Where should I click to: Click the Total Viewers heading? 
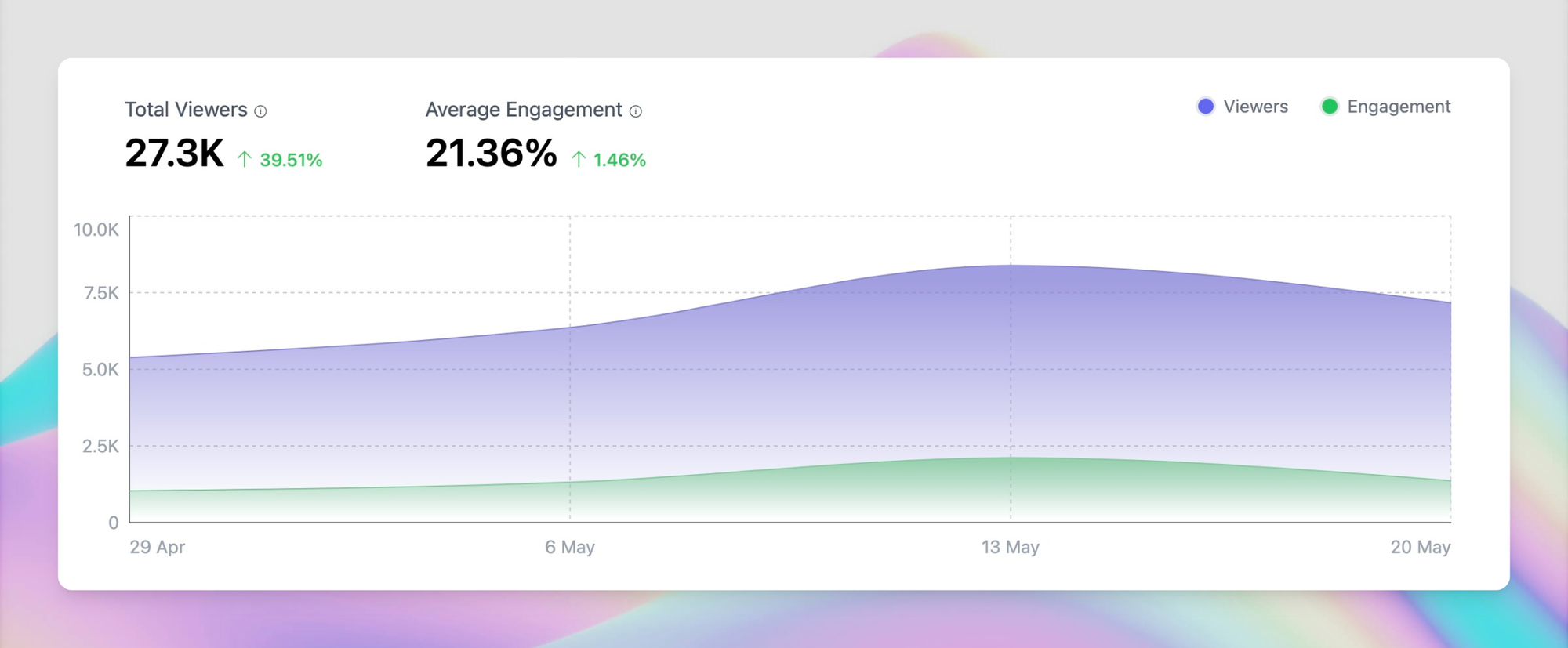(x=186, y=110)
